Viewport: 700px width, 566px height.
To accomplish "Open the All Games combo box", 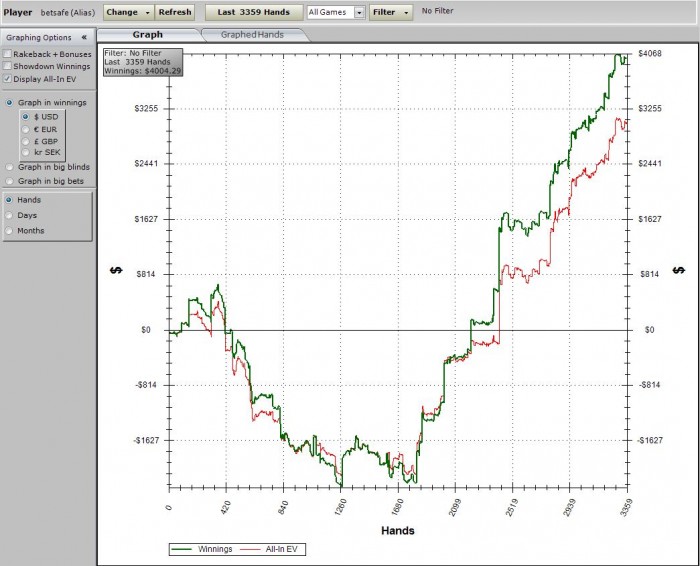I will pyautogui.click(x=336, y=12).
